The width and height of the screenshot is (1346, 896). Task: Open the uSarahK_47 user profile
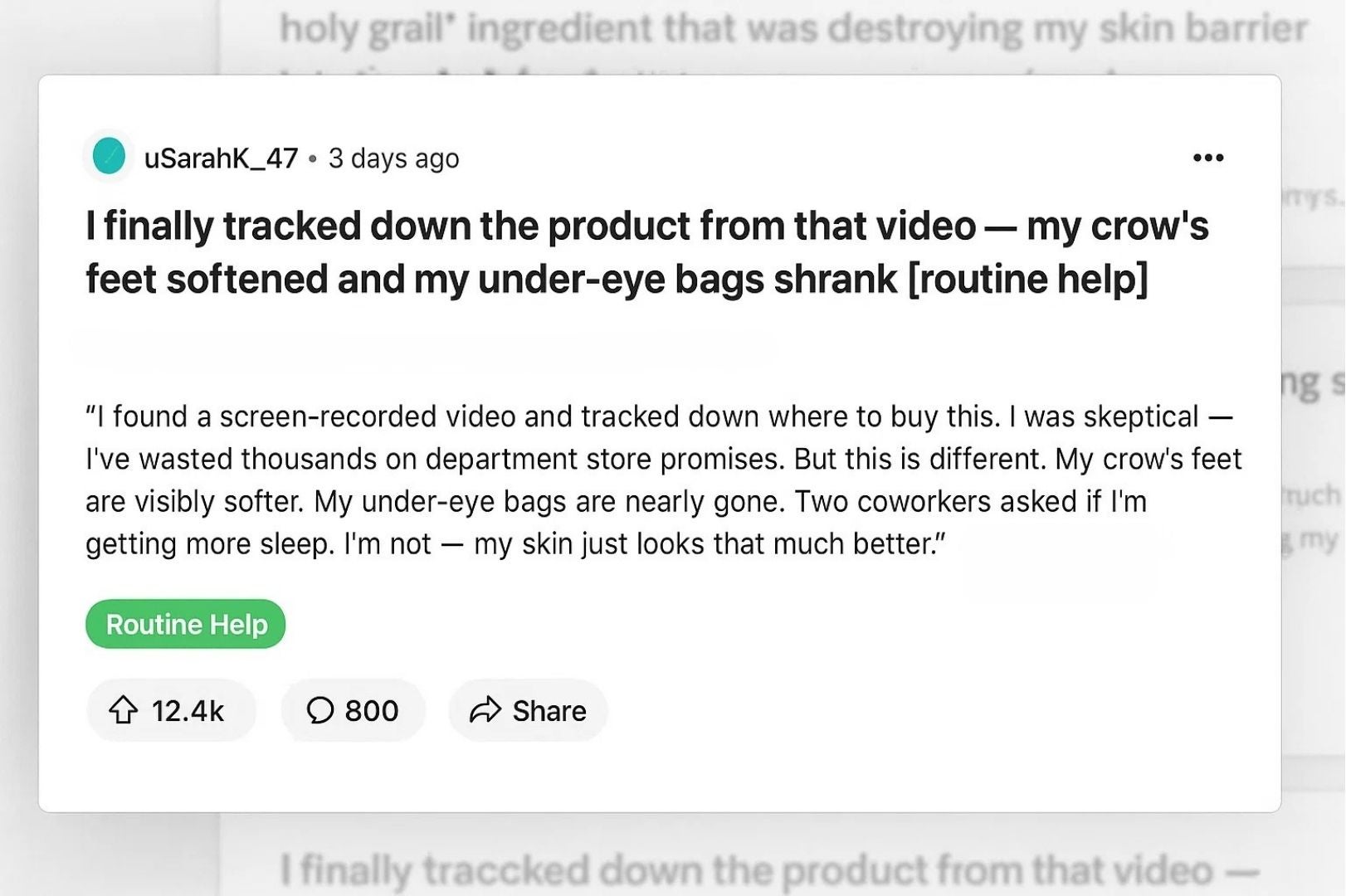coord(221,158)
